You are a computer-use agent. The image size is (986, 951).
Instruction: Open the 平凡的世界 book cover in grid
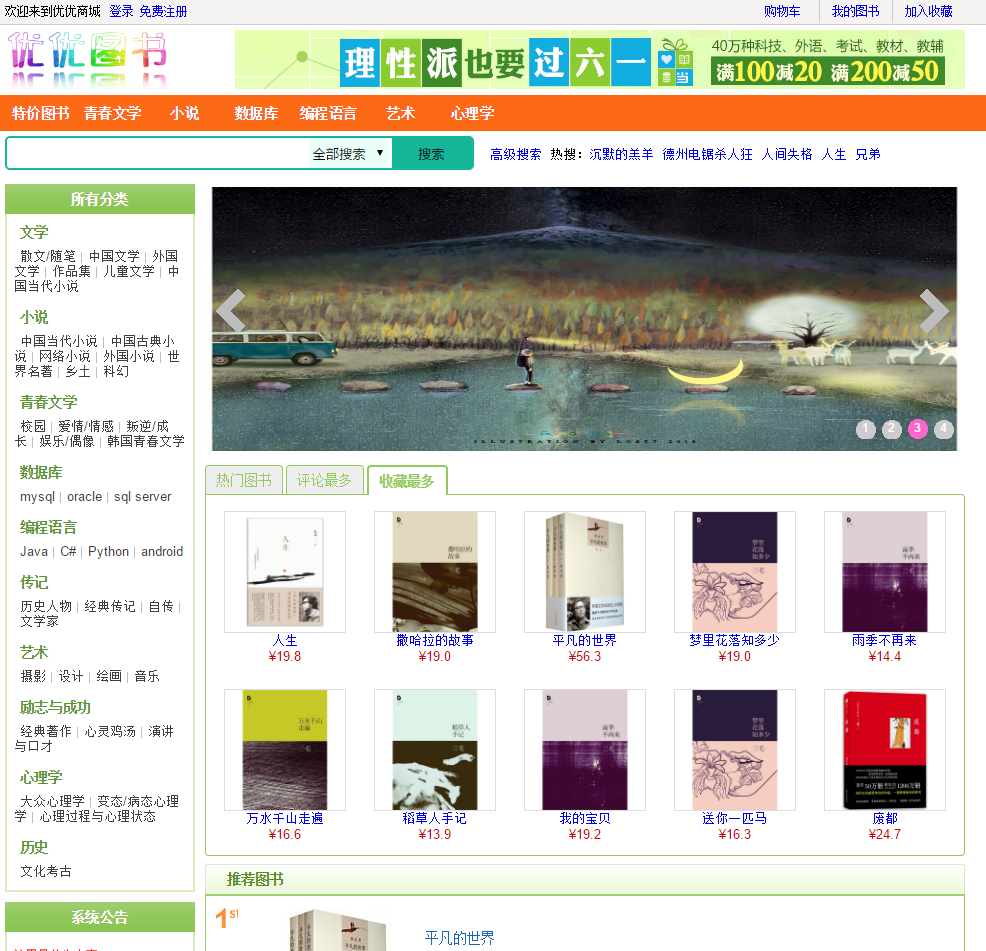pyautogui.click(x=585, y=572)
